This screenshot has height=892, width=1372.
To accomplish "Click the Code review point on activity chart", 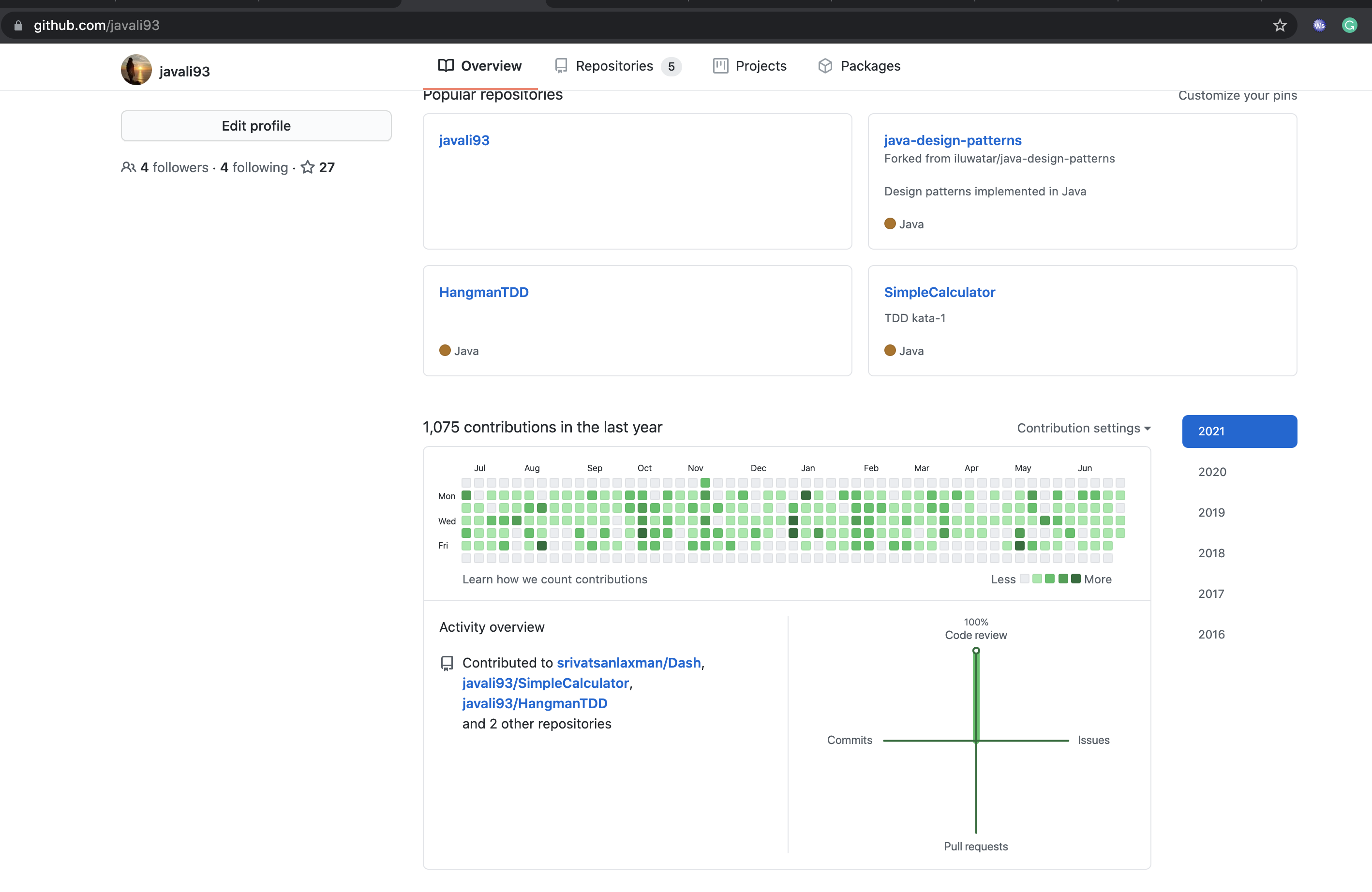I will pos(976,651).
